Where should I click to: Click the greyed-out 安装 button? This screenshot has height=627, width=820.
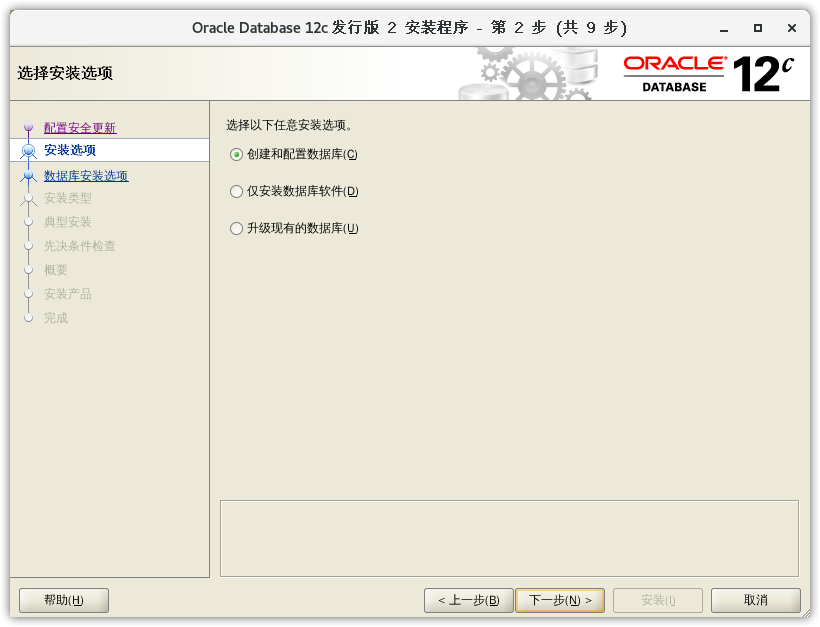pos(658,600)
